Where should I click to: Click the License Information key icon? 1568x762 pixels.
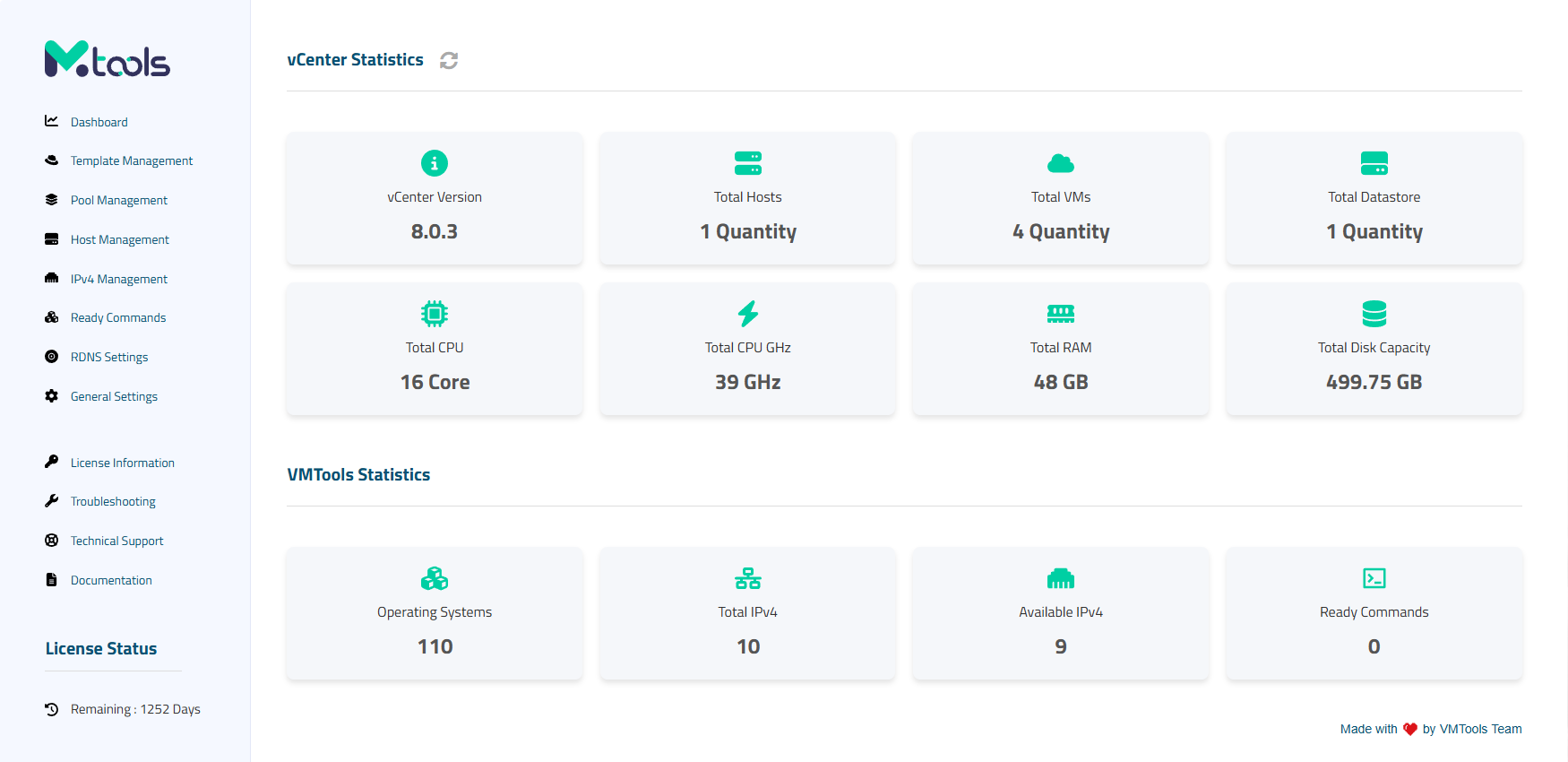click(52, 462)
